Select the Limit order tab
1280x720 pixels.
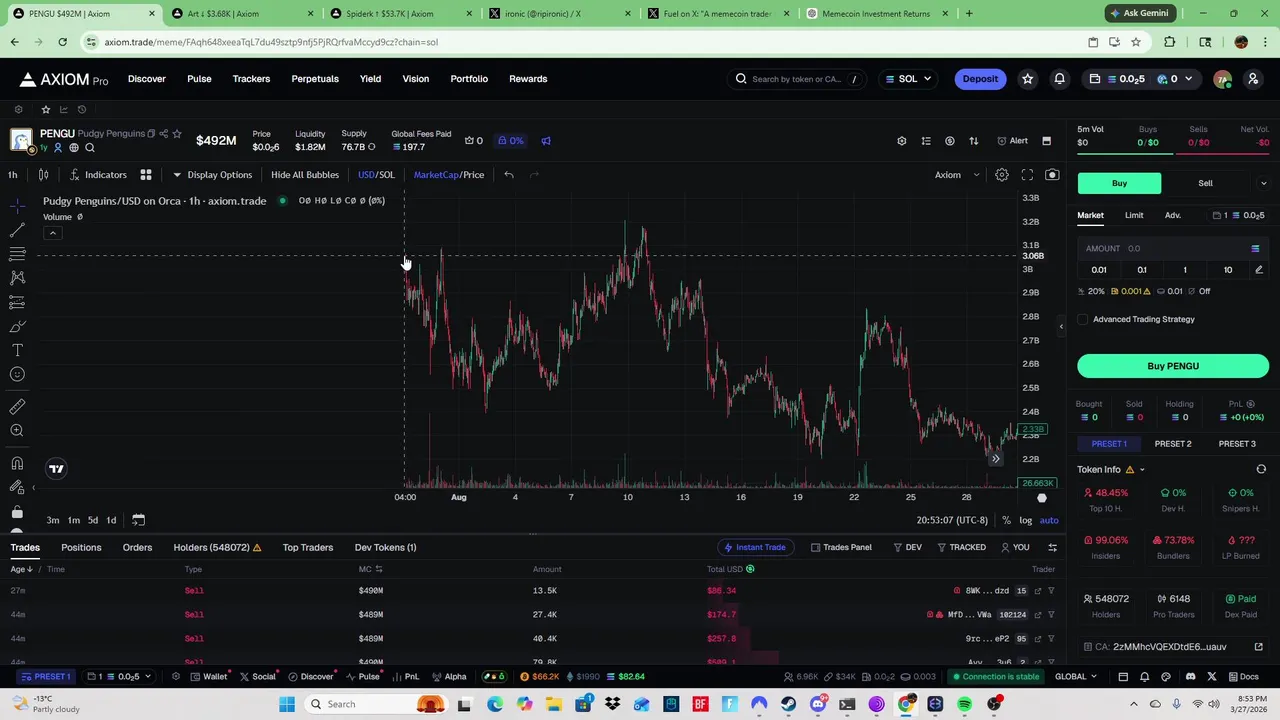(x=1134, y=215)
